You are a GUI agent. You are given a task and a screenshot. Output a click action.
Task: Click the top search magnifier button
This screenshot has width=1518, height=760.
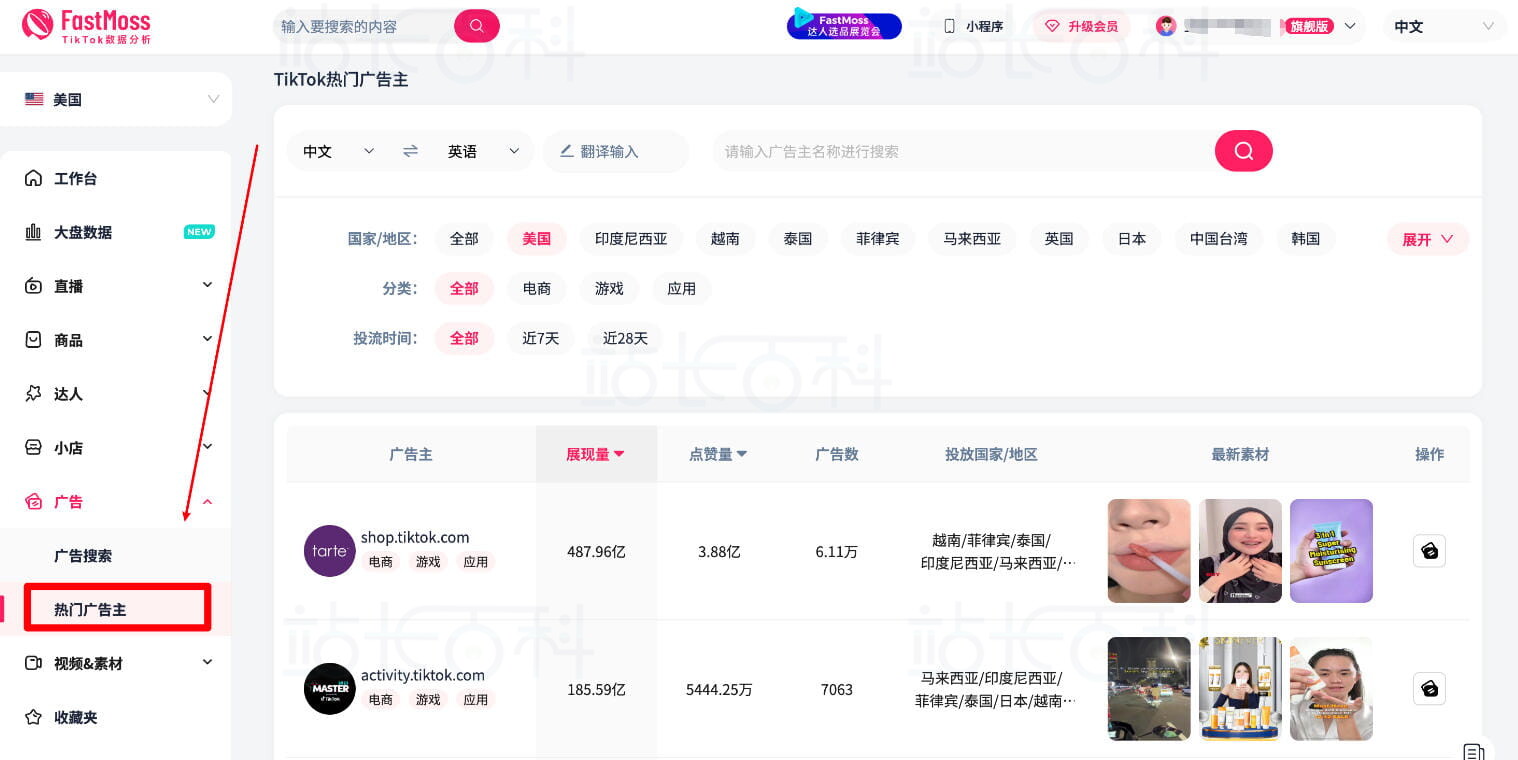pos(476,26)
